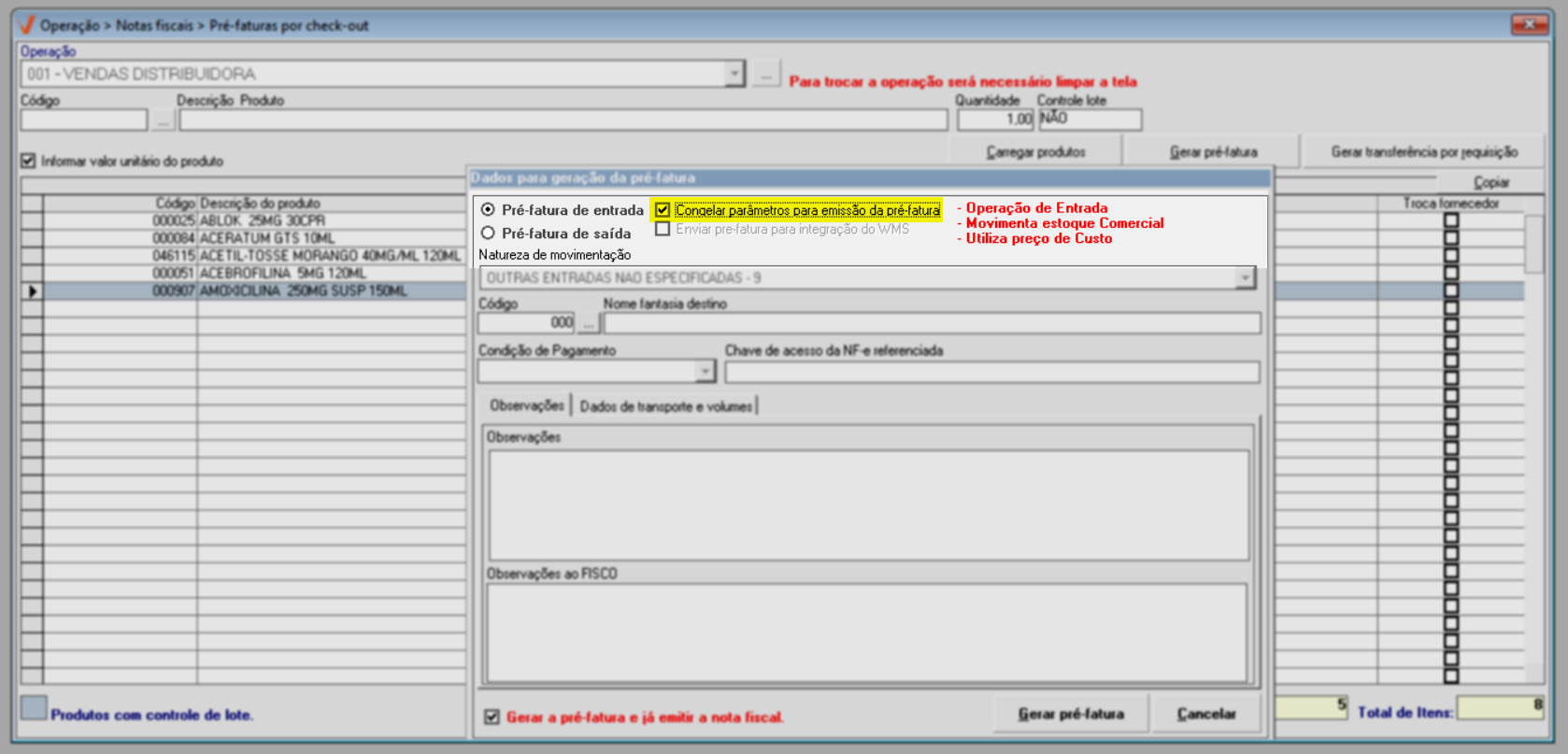This screenshot has height=754, width=1568.
Task: Click Cancelar button
Action: point(1206,714)
